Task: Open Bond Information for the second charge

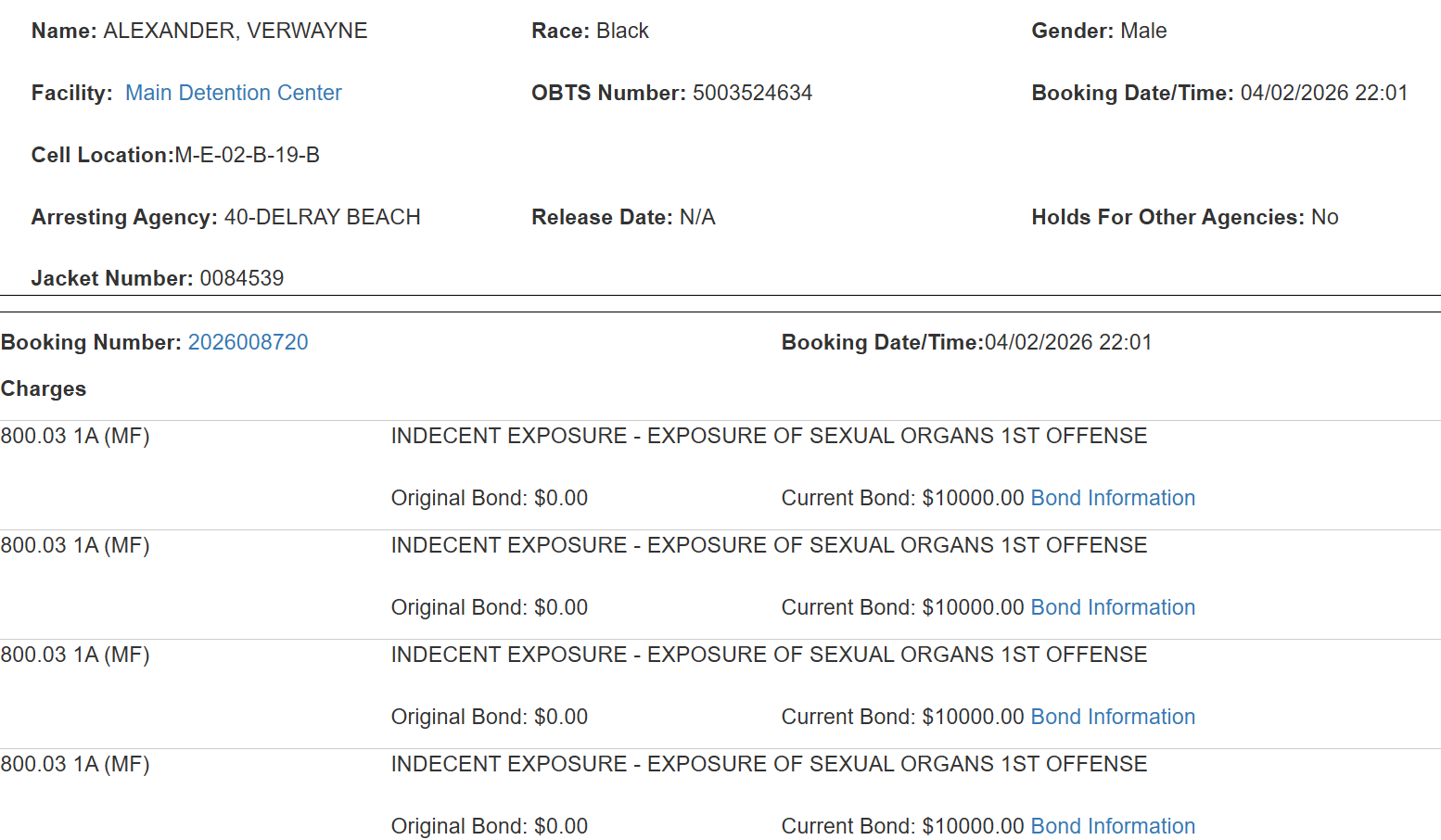Action: pos(1112,607)
